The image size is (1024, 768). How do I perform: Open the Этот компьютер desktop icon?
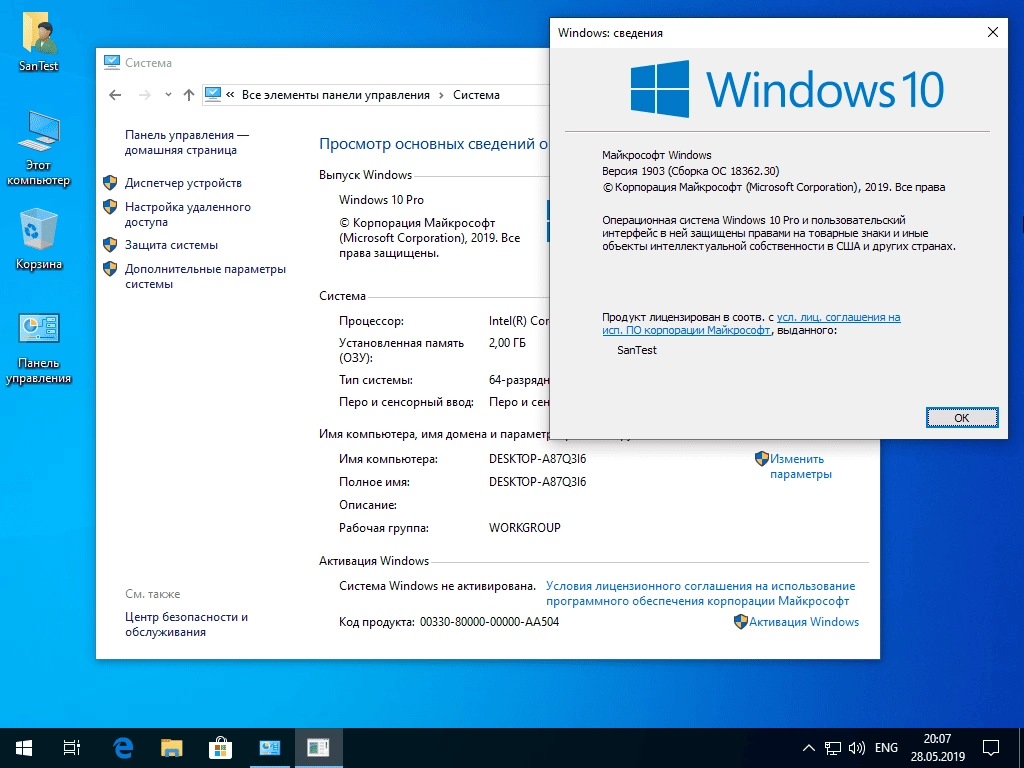(39, 149)
